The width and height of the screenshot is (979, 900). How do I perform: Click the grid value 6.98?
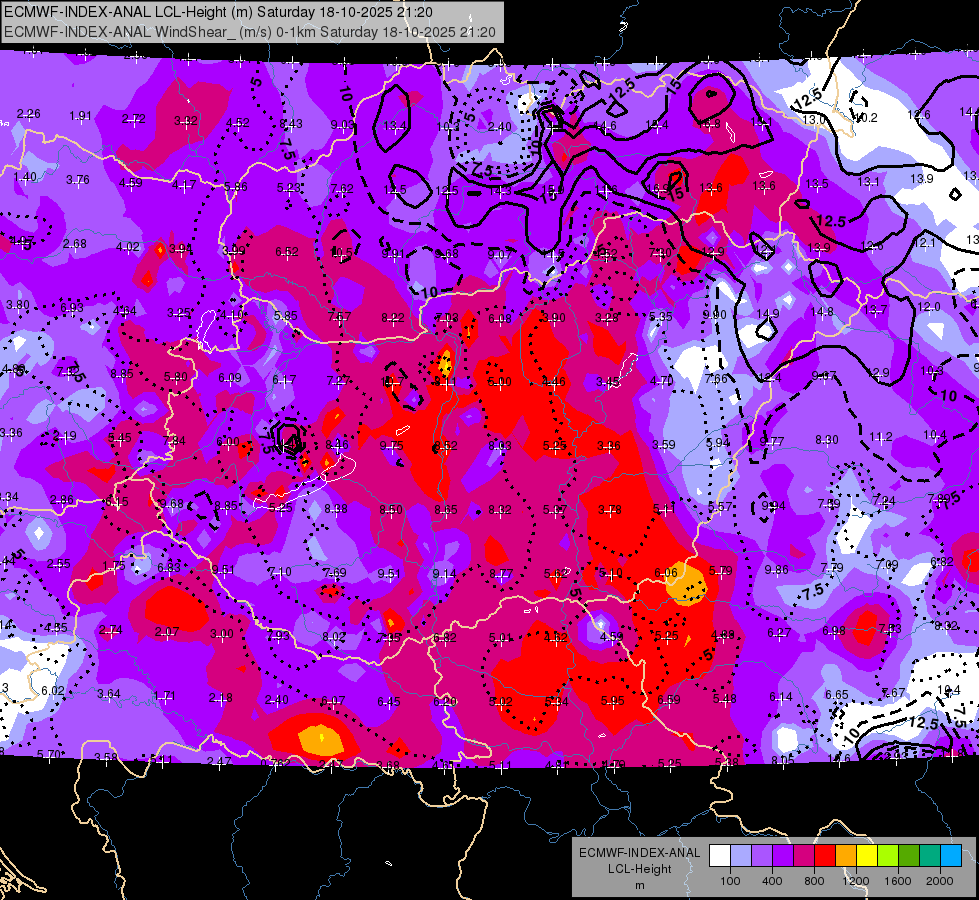coord(835,630)
